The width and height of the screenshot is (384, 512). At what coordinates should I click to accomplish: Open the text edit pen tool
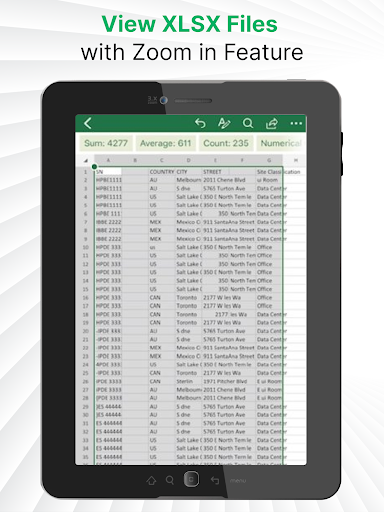click(224, 123)
